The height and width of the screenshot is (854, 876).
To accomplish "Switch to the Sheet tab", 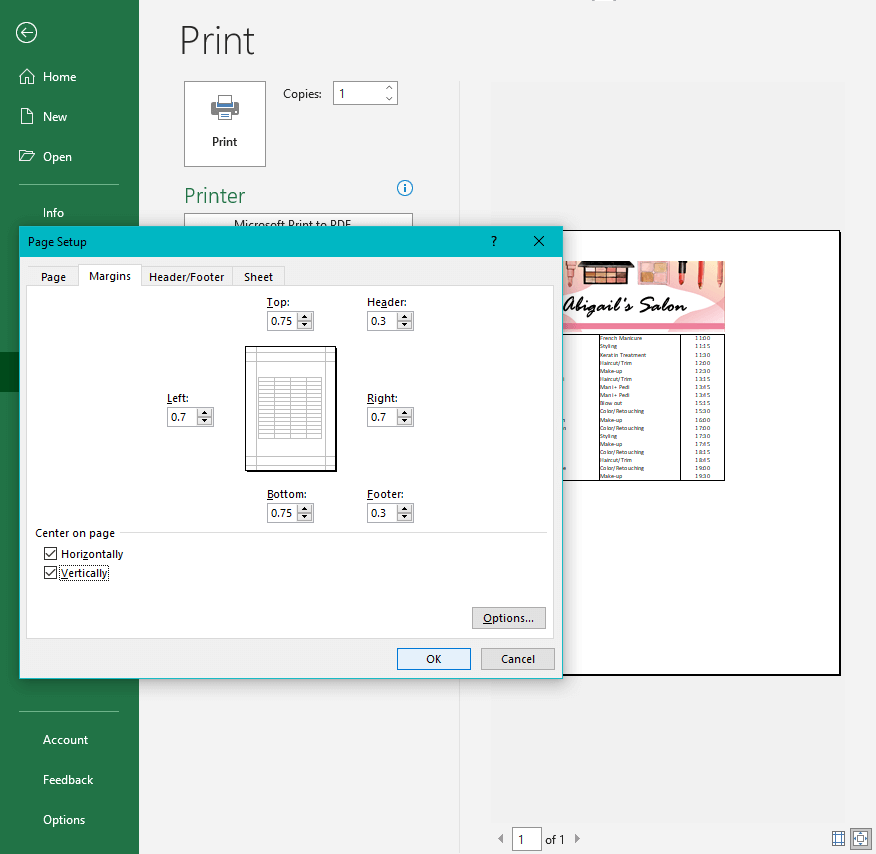I will [258, 277].
